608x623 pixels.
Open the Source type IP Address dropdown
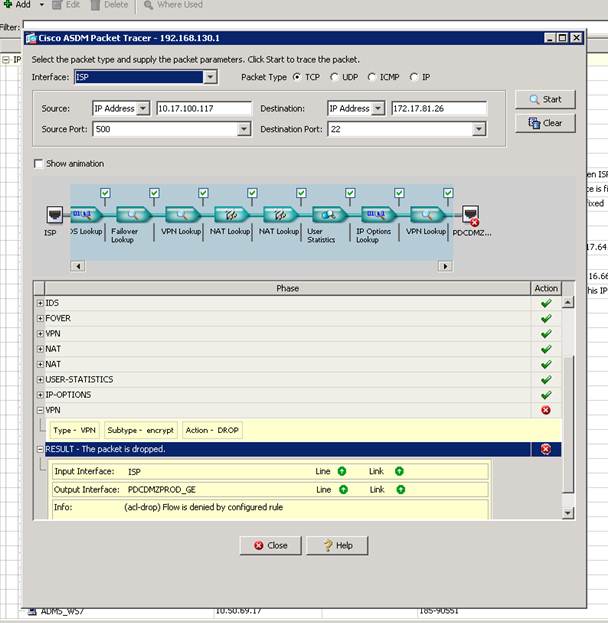click(143, 108)
